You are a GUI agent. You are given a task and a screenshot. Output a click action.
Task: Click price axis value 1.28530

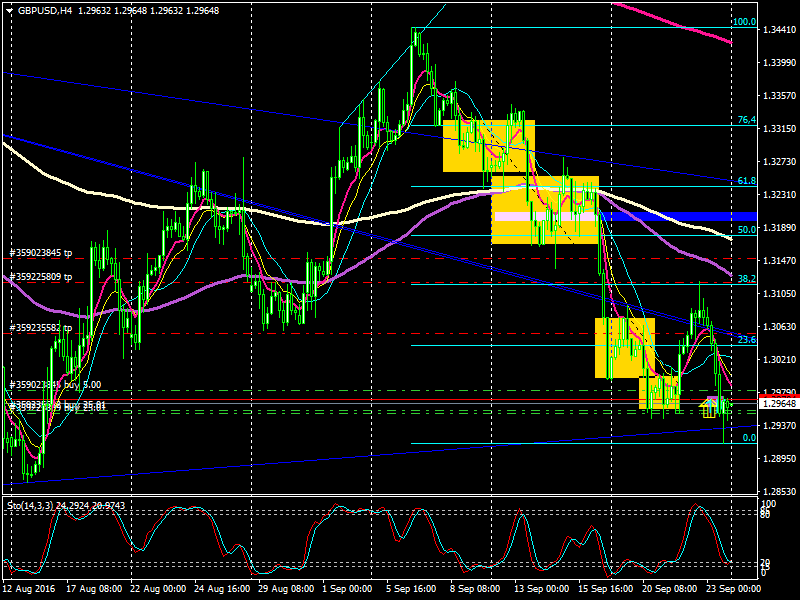779,491
